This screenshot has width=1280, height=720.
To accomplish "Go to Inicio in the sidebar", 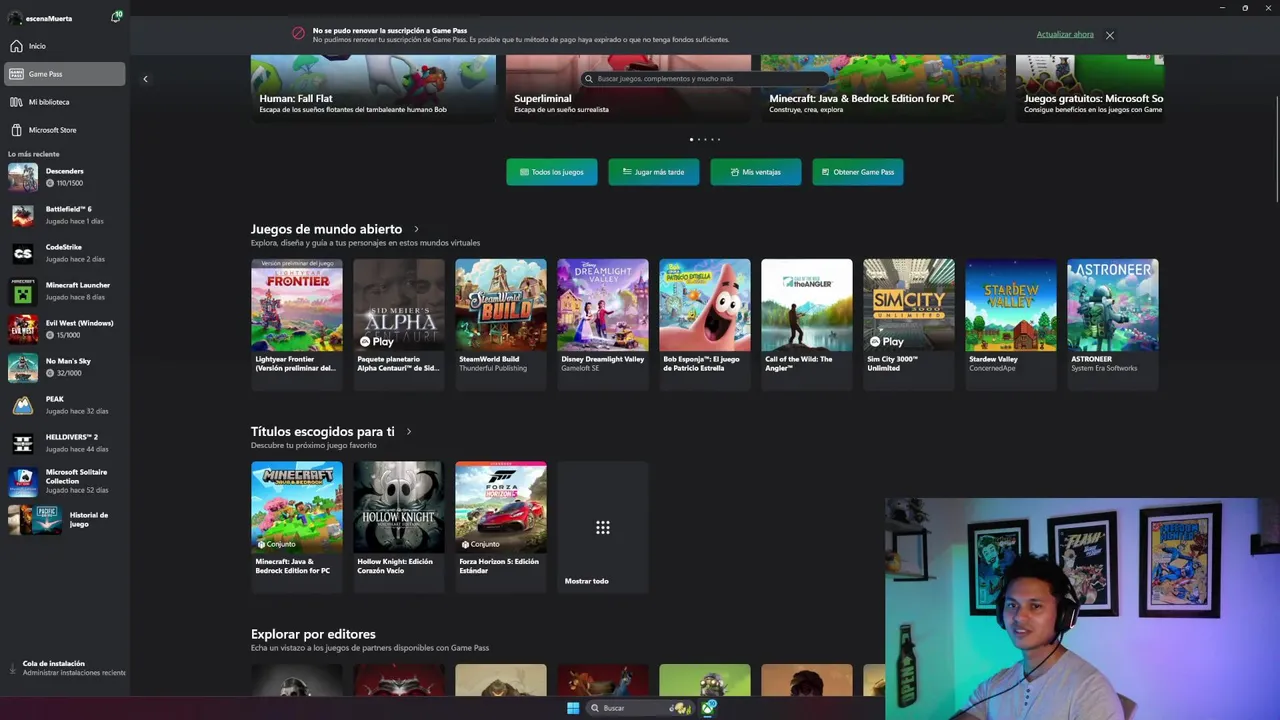I will tap(65, 46).
